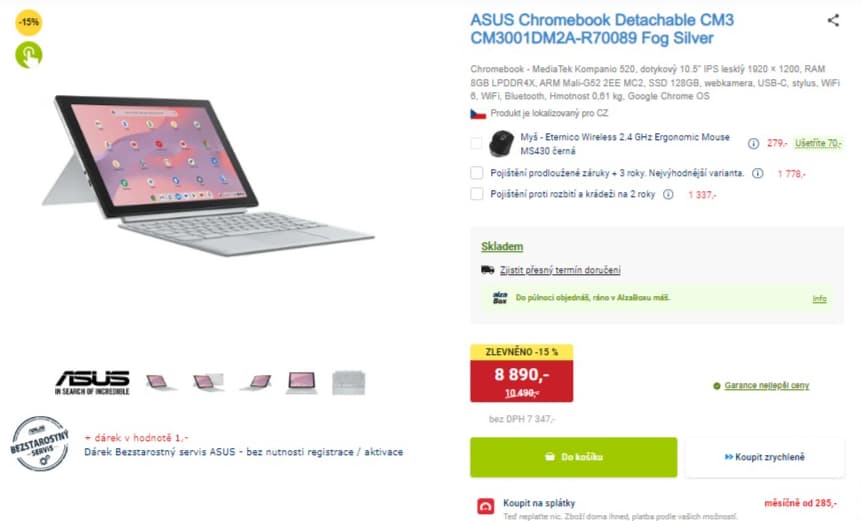
Task: Select the keyboard-only product thumbnail
Action: pos(349,381)
